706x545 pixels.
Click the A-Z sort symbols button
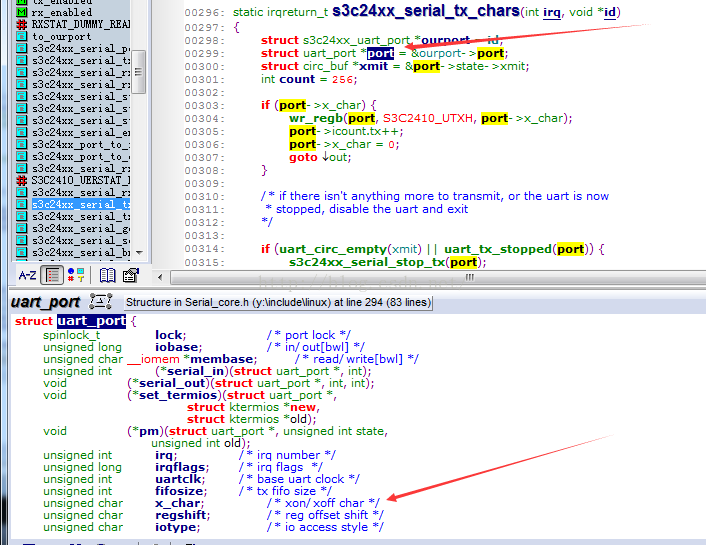[27, 275]
